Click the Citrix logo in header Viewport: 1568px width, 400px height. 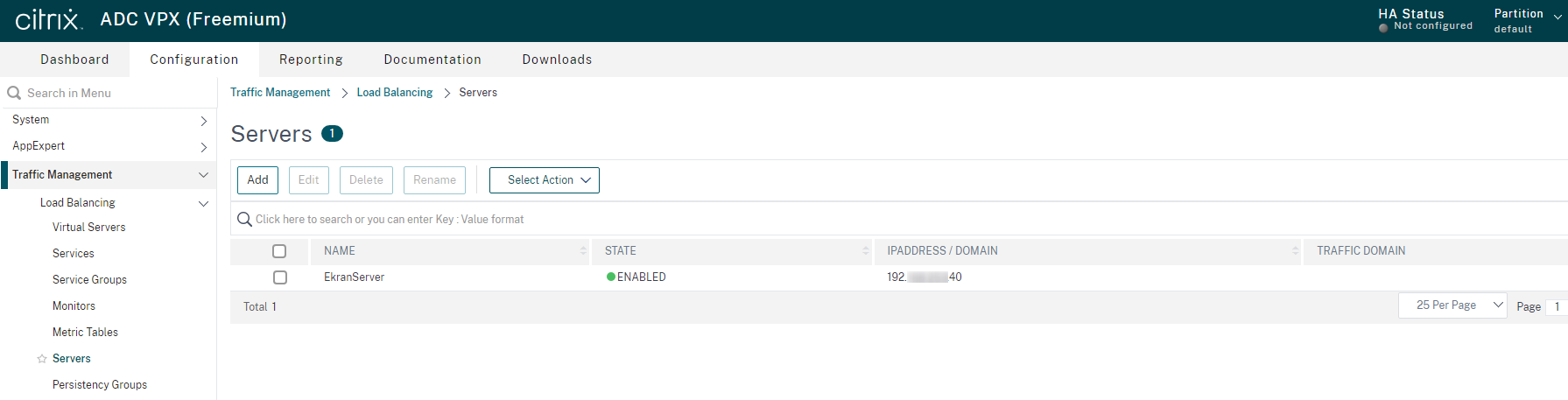[48, 19]
